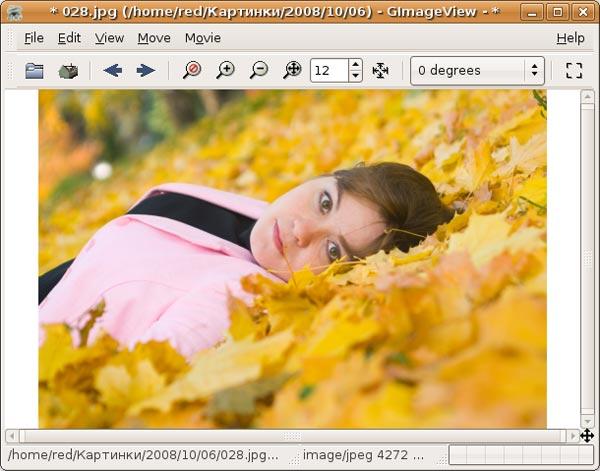Decrease zoom value with the down stepper

pos(355,76)
